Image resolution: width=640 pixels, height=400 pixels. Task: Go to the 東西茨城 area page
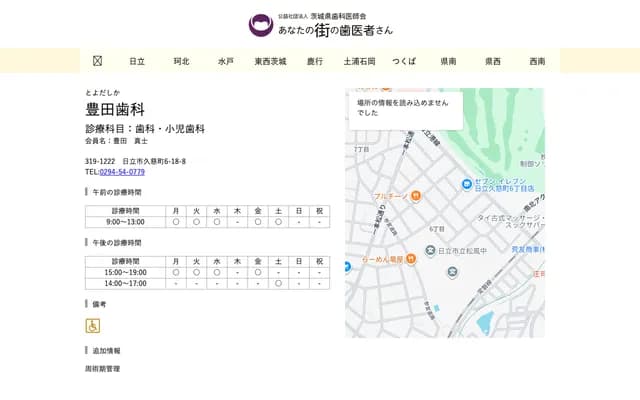[x=270, y=61]
